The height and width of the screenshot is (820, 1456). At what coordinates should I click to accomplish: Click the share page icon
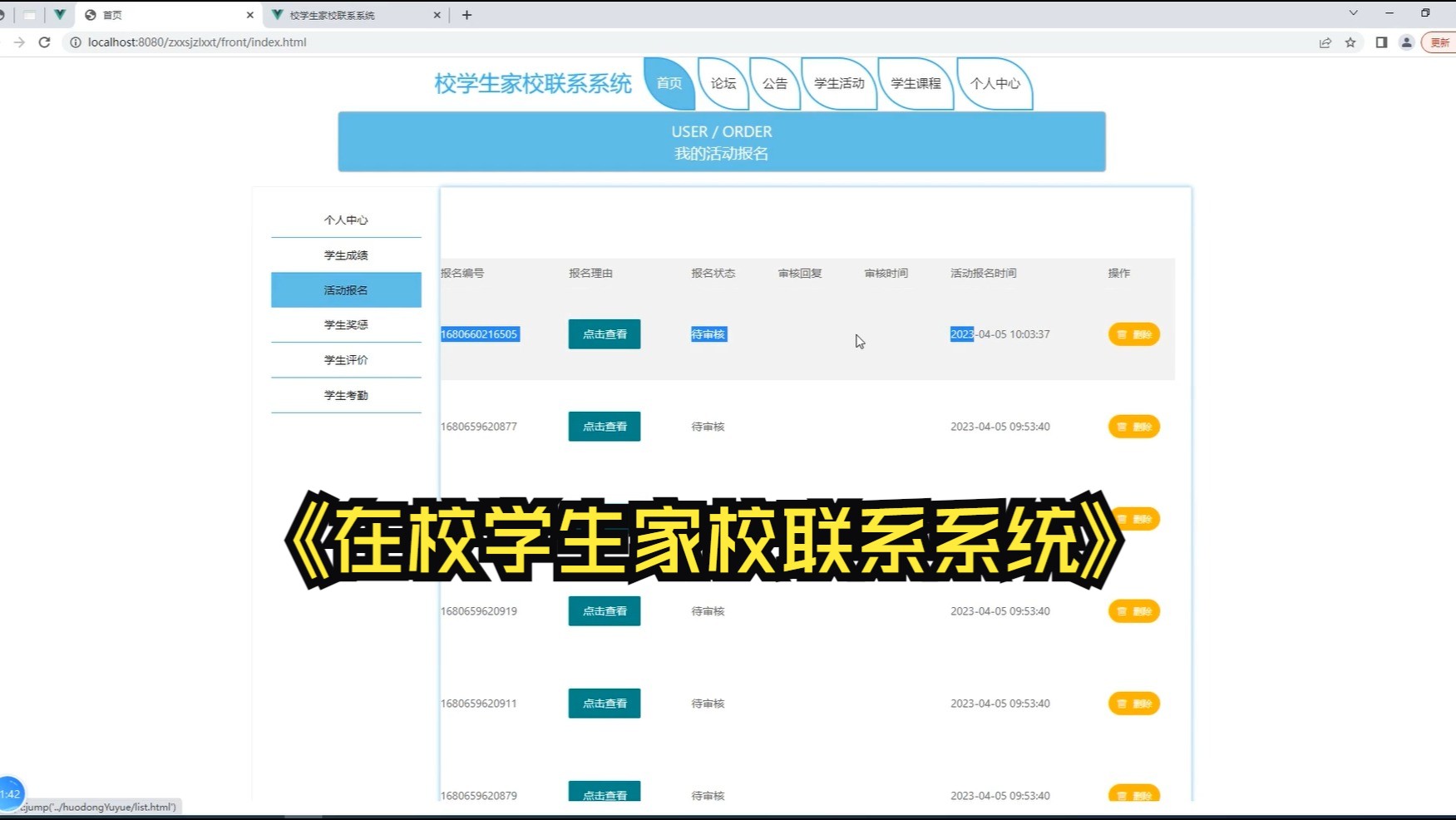[1325, 42]
